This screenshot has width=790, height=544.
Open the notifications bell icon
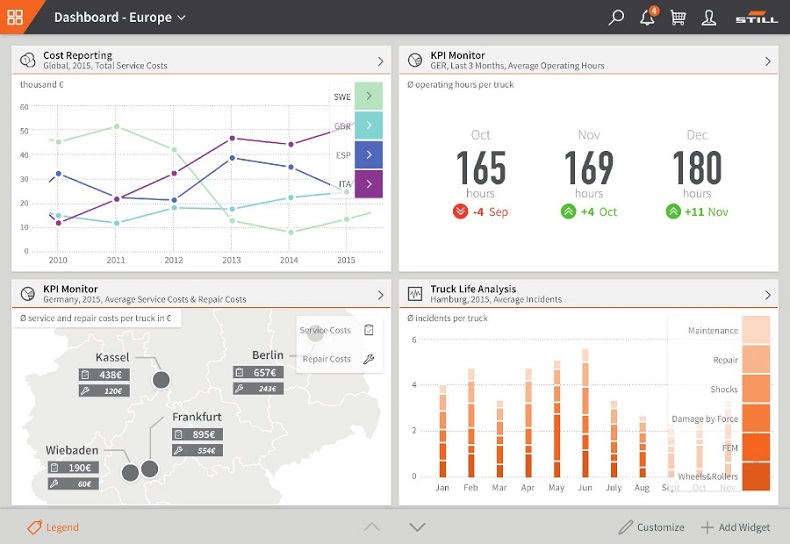pyautogui.click(x=647, y=18)
